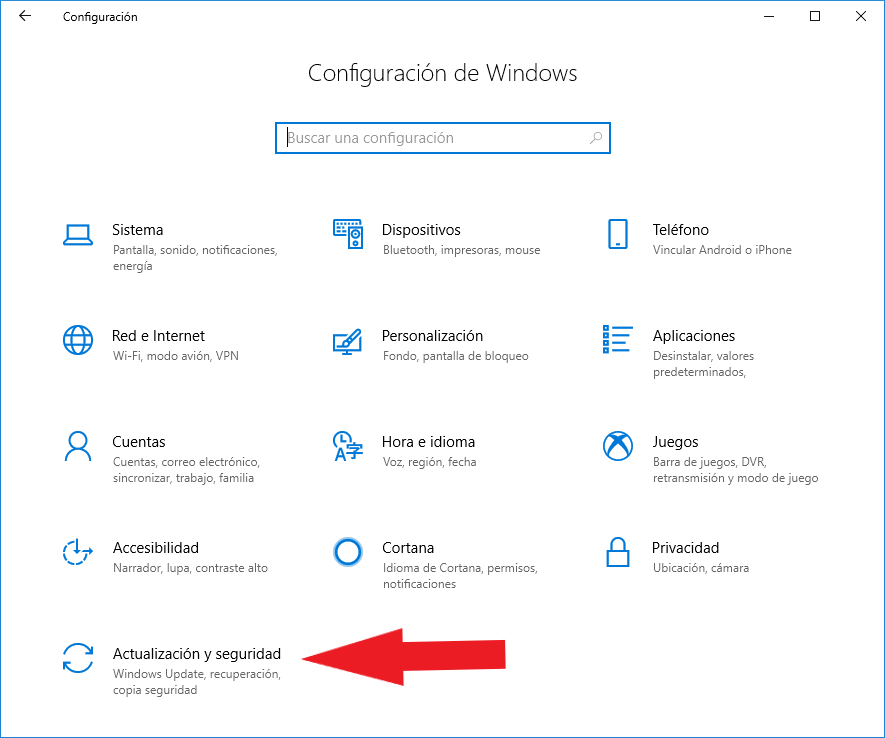Image resolution: width=885 pixels, height=738 pixels.
Task: Click the Personalización heading
Action: tap(432, 336)
